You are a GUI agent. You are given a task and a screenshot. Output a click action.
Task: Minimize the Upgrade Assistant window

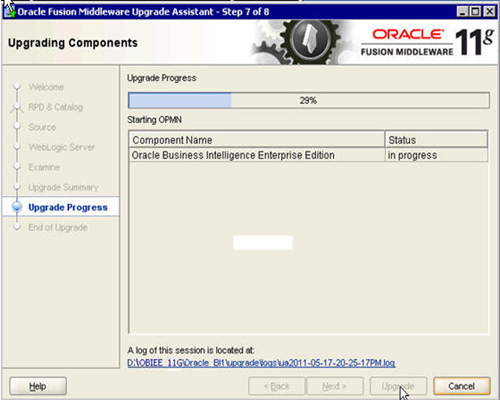click(x=462, y=12)
